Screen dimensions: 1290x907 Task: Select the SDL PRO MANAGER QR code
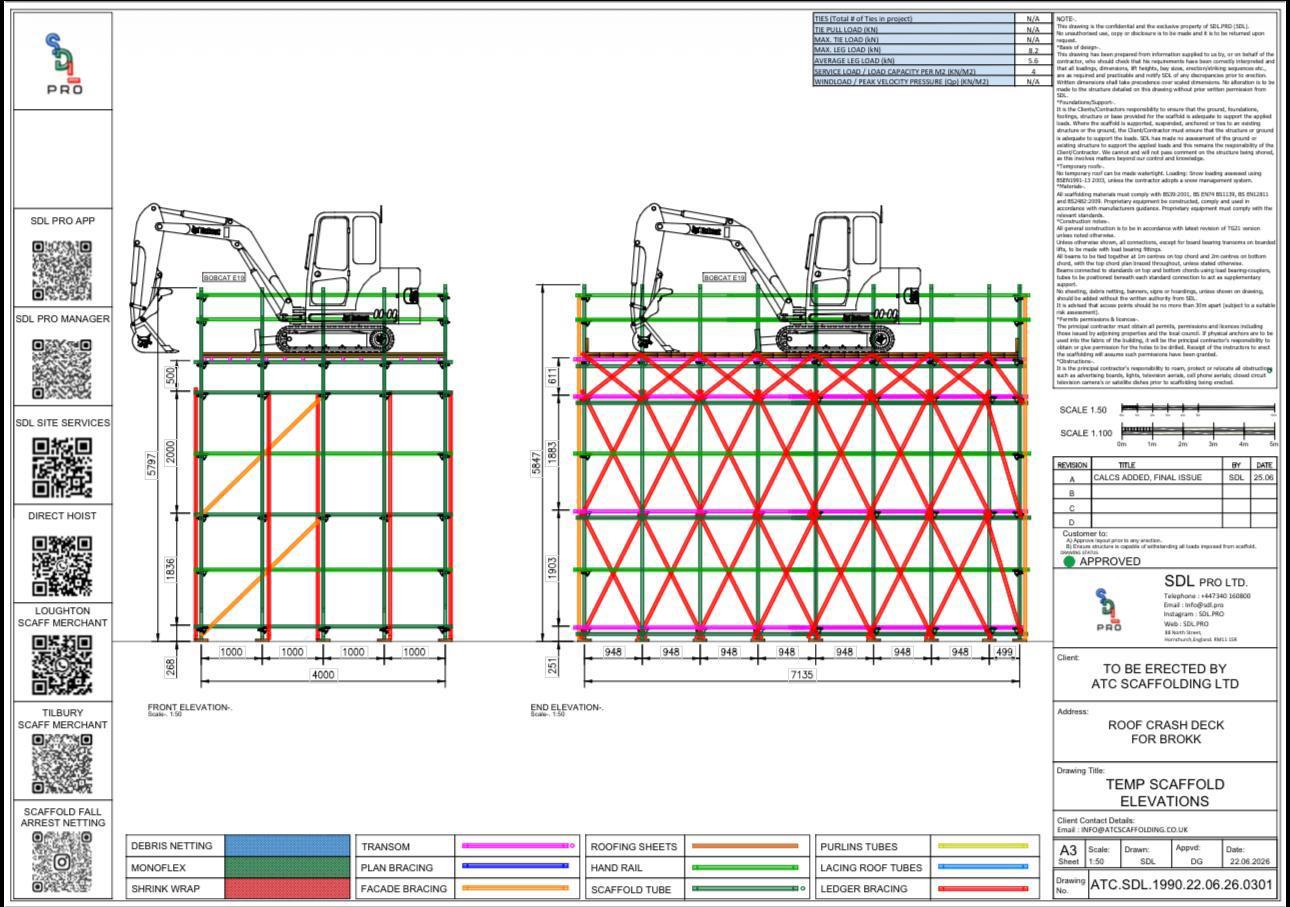pos(62,368)
